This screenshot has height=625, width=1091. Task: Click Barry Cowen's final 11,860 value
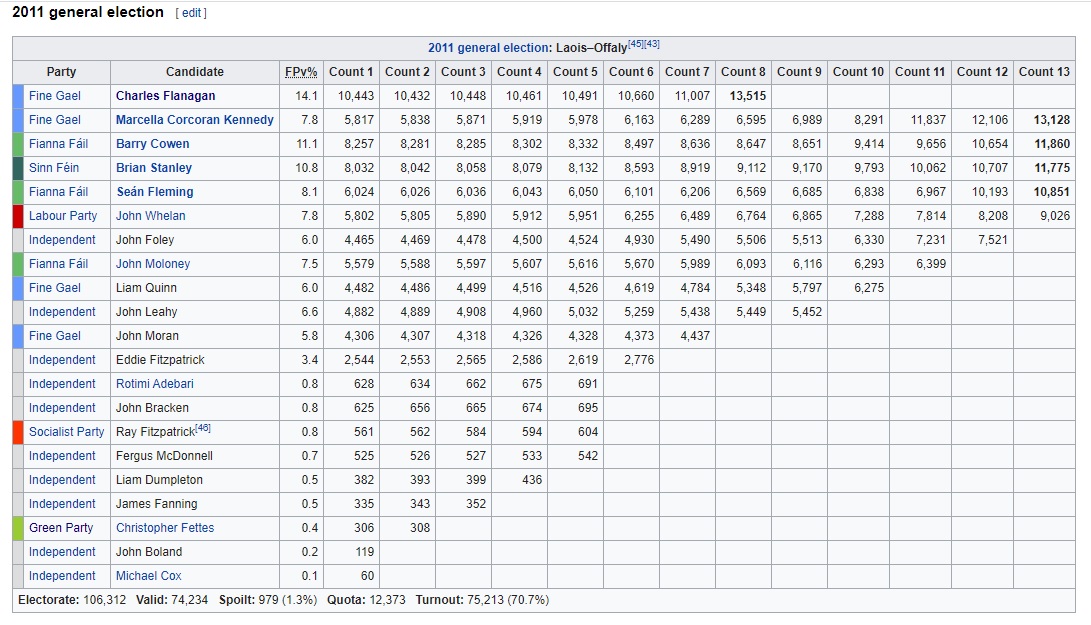pyautogui.click(x=1051, y=144)
